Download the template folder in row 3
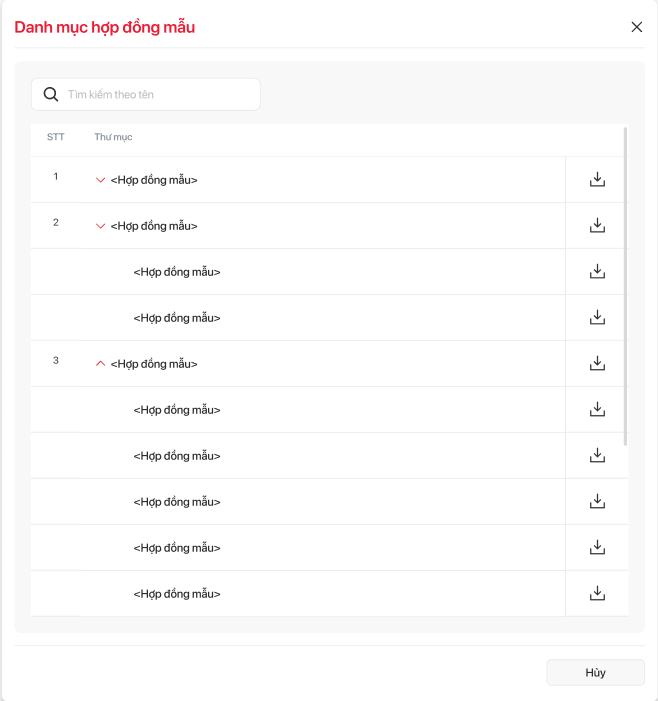 (x=597, y=364)
